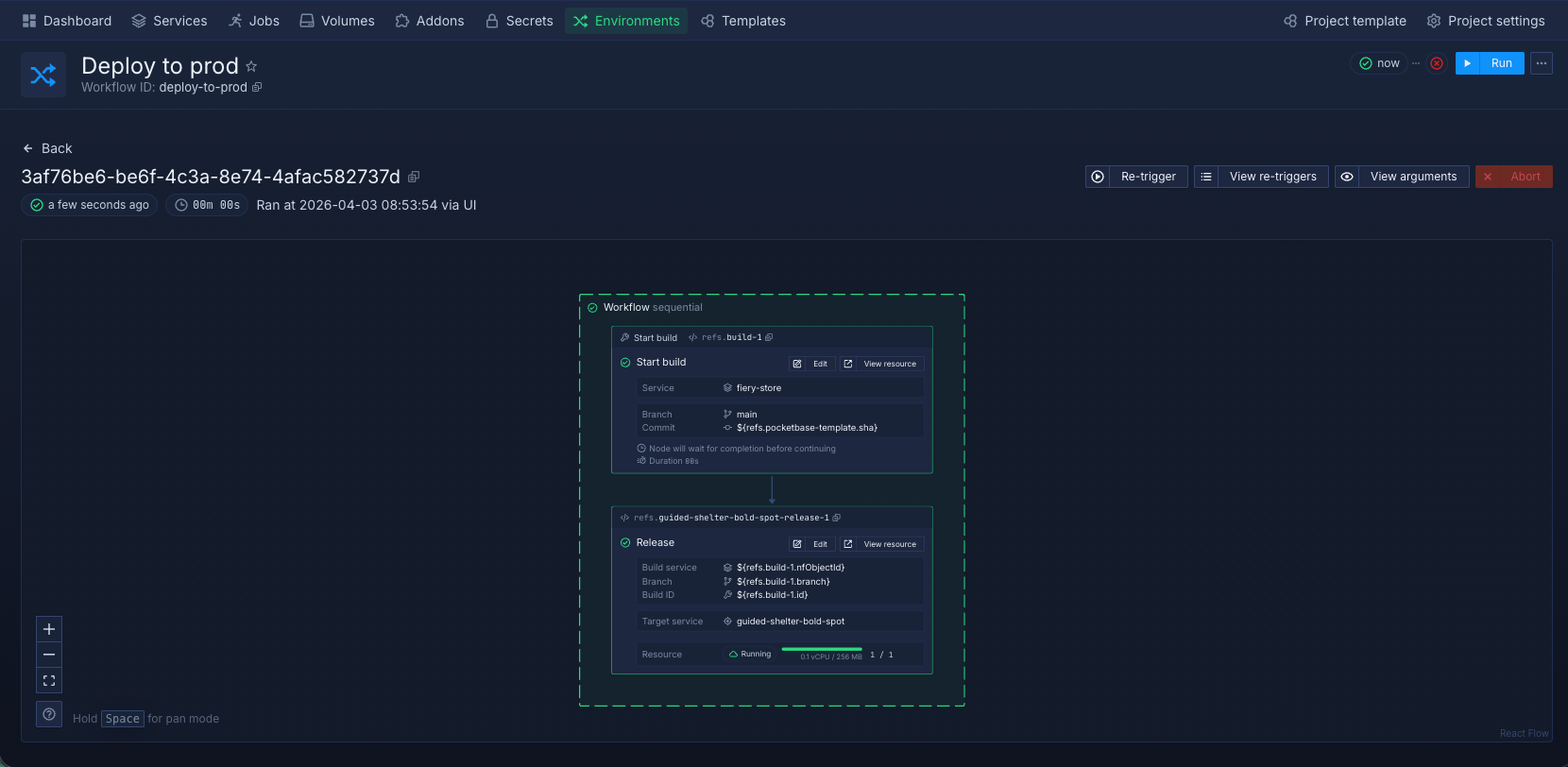Zoom in on the workflow canvas

[x=49, y=629]
